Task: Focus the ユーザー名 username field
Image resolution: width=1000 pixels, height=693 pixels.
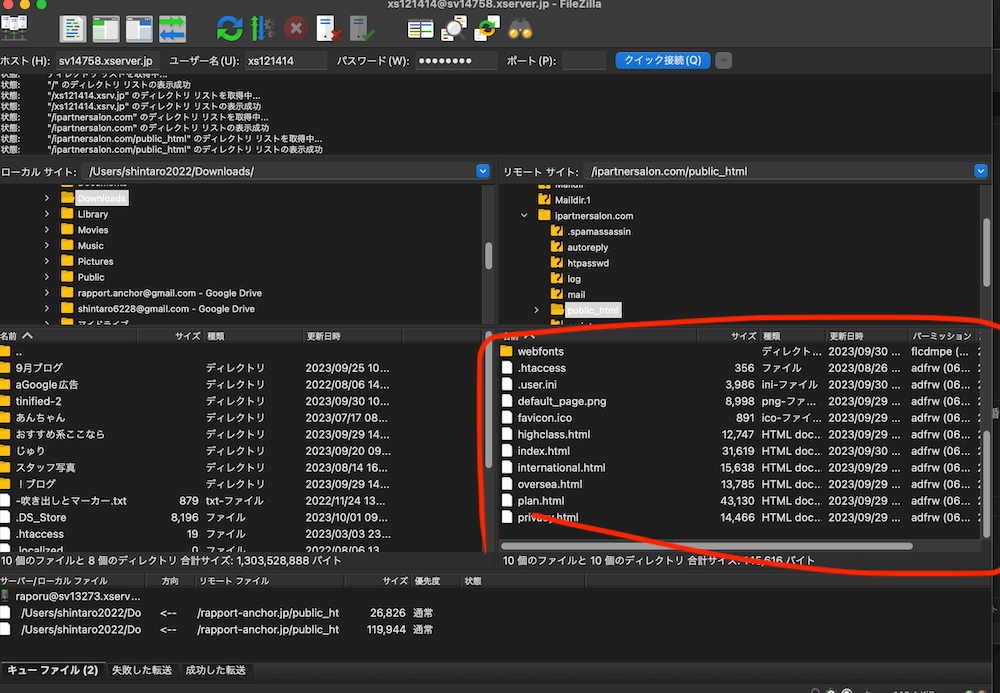Action: point(286,61)
